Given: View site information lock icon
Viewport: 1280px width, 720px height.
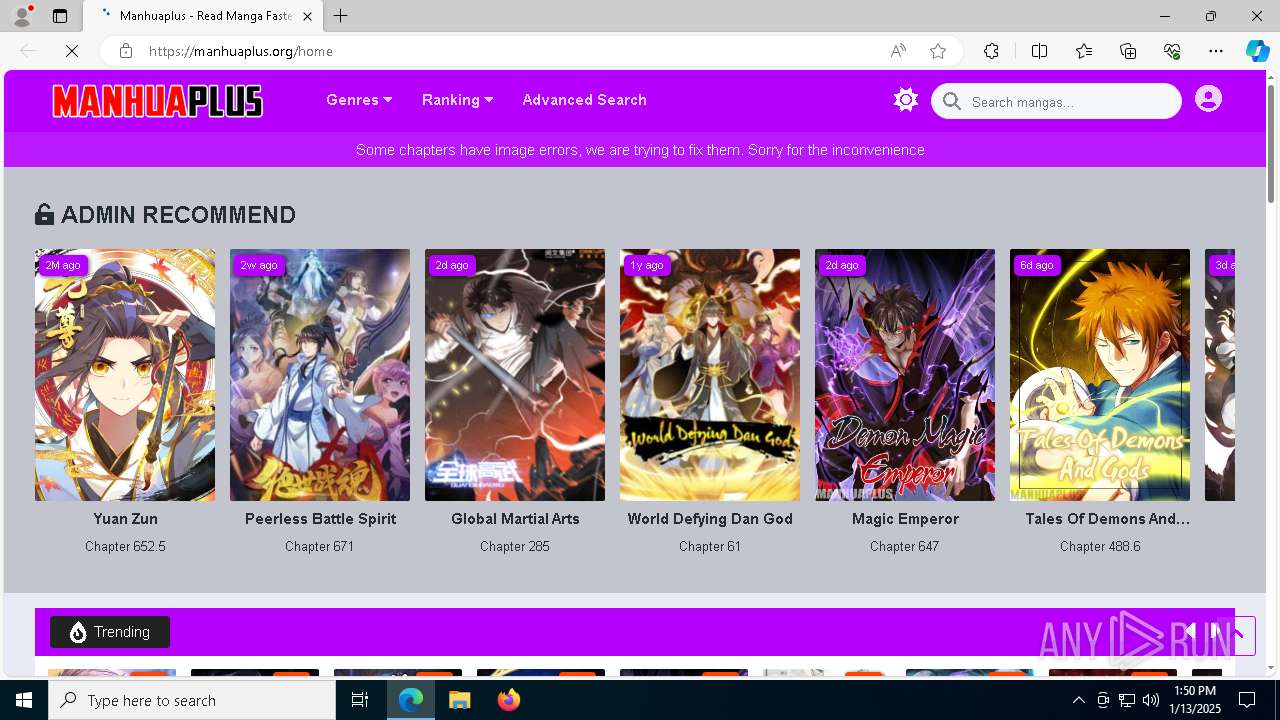Looking at the screenshot, I should [125, 51].
